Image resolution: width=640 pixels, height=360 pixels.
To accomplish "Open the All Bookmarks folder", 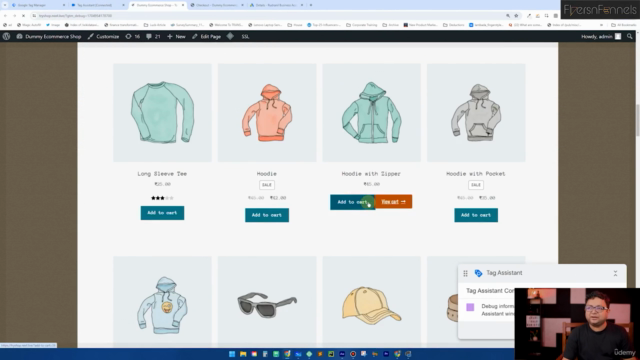I will [x=624, y=25].
